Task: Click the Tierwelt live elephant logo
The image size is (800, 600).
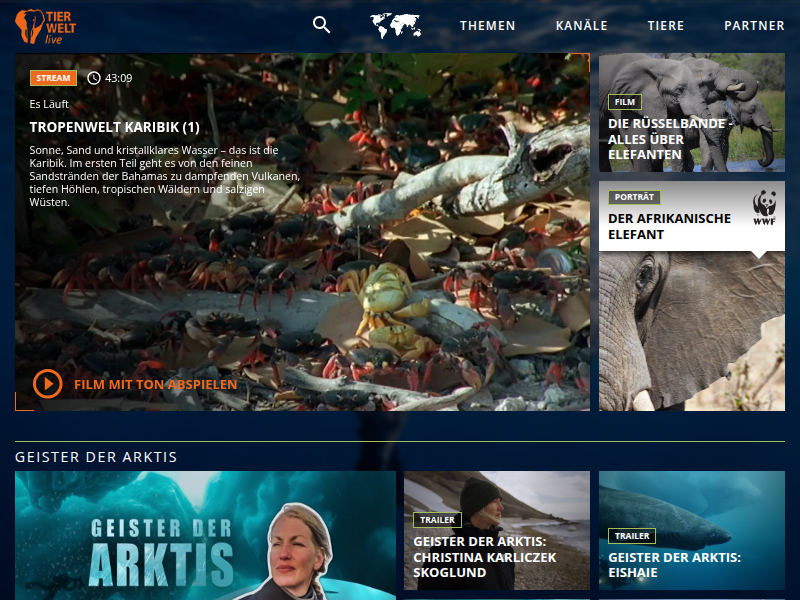Action: point(46,26)
